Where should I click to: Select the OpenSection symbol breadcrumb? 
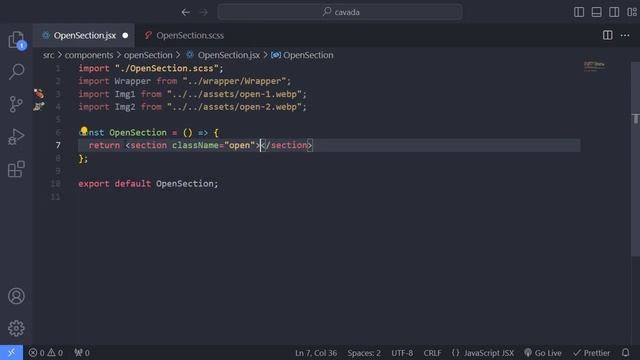pyautogui.click(x=302, y=55)
